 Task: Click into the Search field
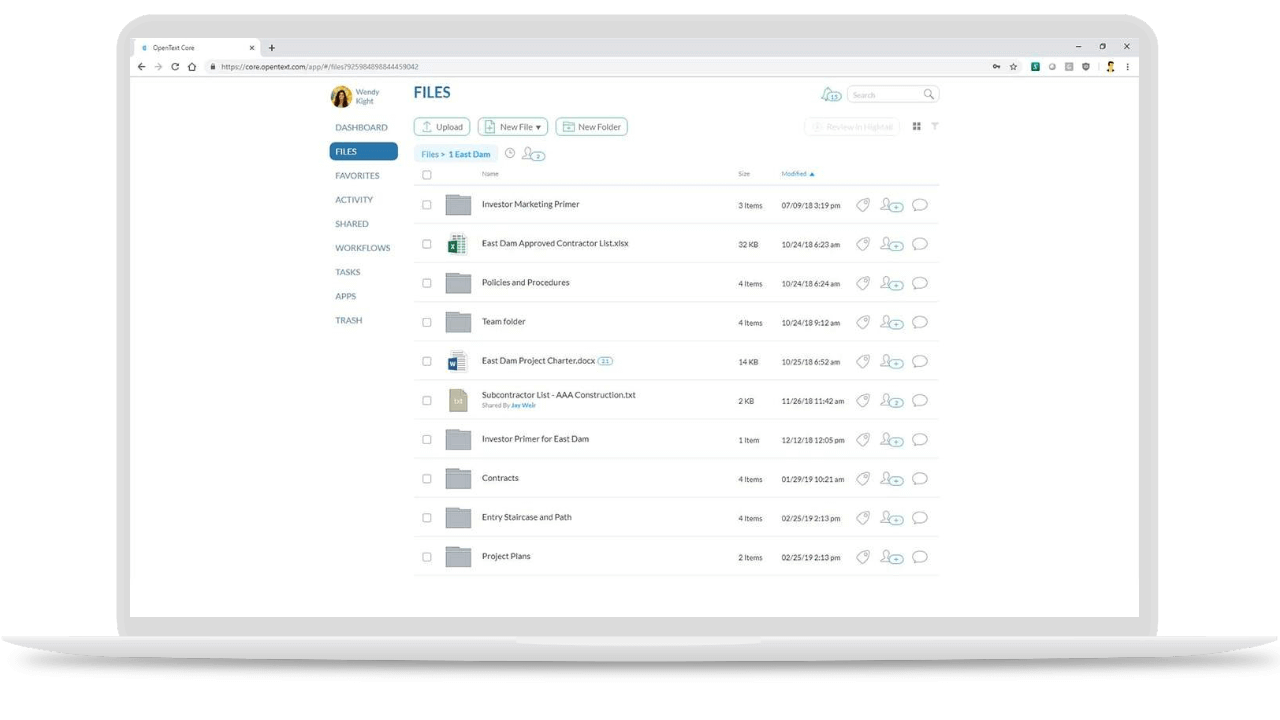pyautogui.click(x=884, y=95)
